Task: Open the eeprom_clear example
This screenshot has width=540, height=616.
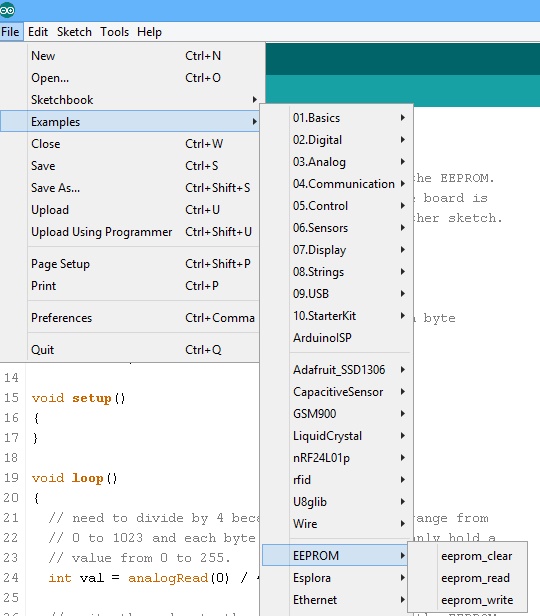Action: coord(468,556)
